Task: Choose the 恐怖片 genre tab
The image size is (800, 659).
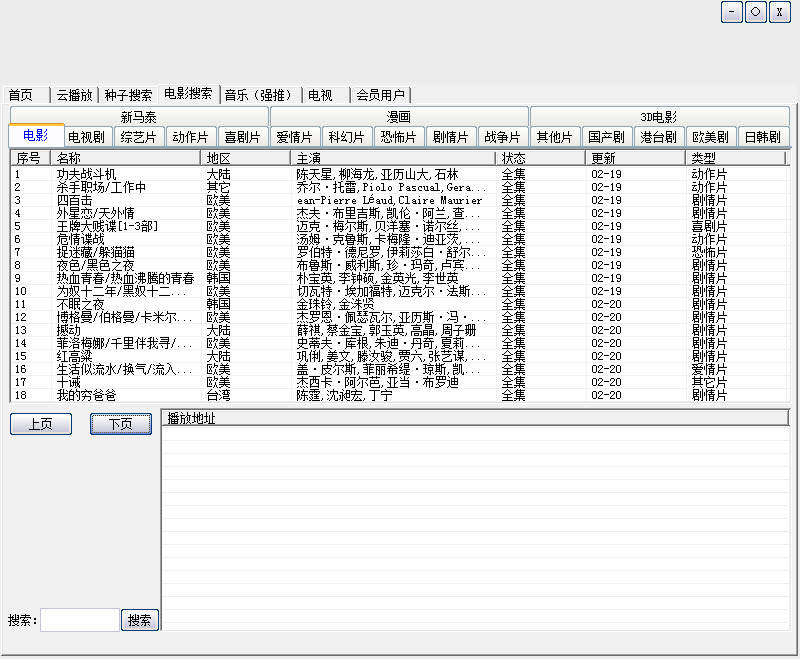Action: click(399, 137)
